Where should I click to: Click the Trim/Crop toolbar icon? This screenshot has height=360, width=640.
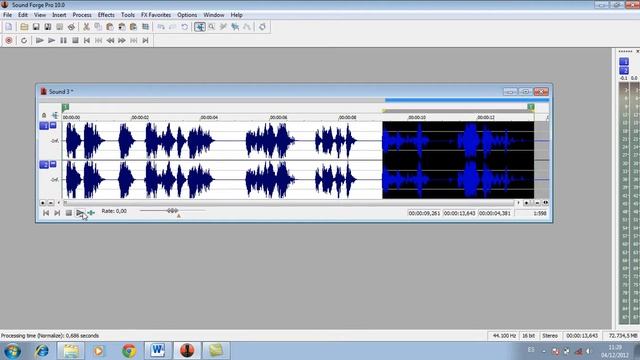point(145,27)
